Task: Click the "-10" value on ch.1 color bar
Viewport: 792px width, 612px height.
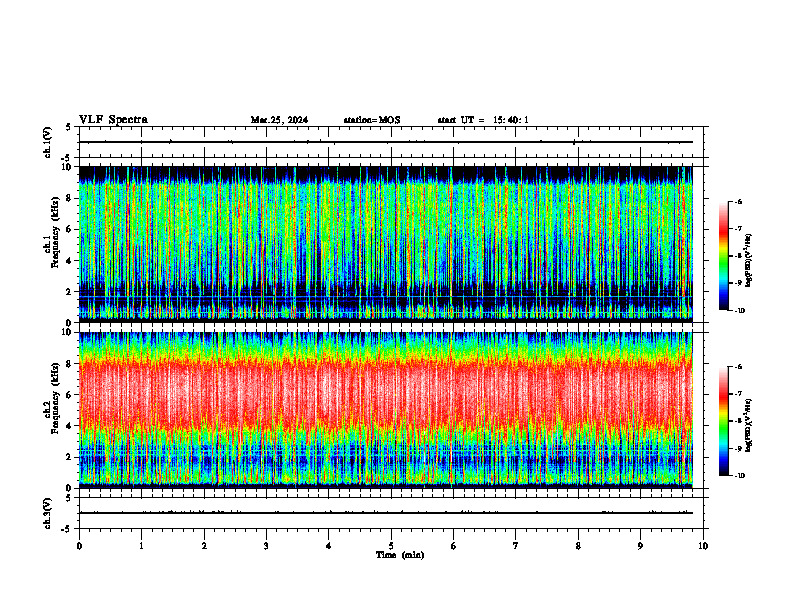Action: click(739, 311)
